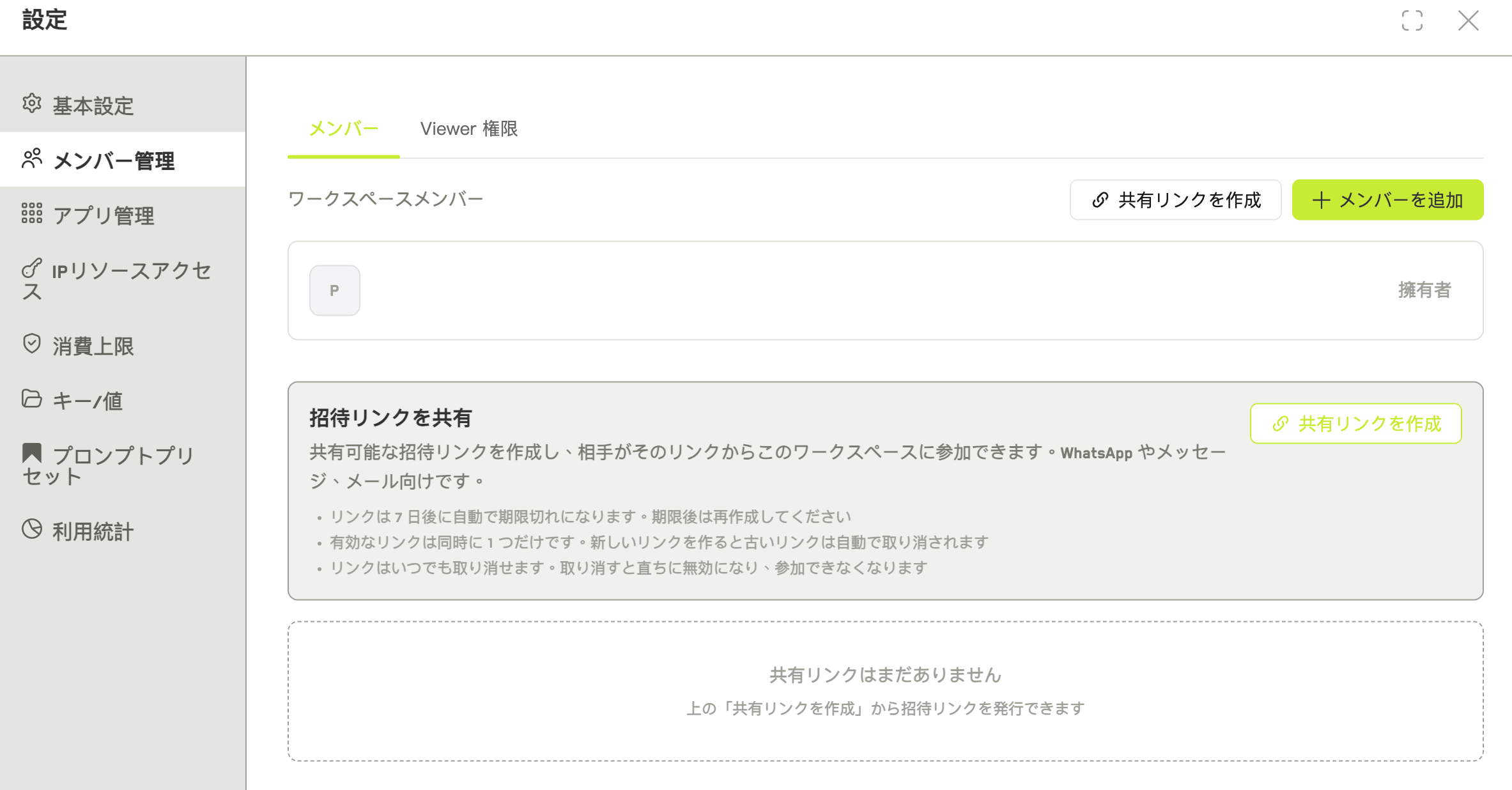The width and height of the screenshot is (1512, 790).
Task: Toggle fullscreen with the expand icon
Action: (x=1412, y=20)
